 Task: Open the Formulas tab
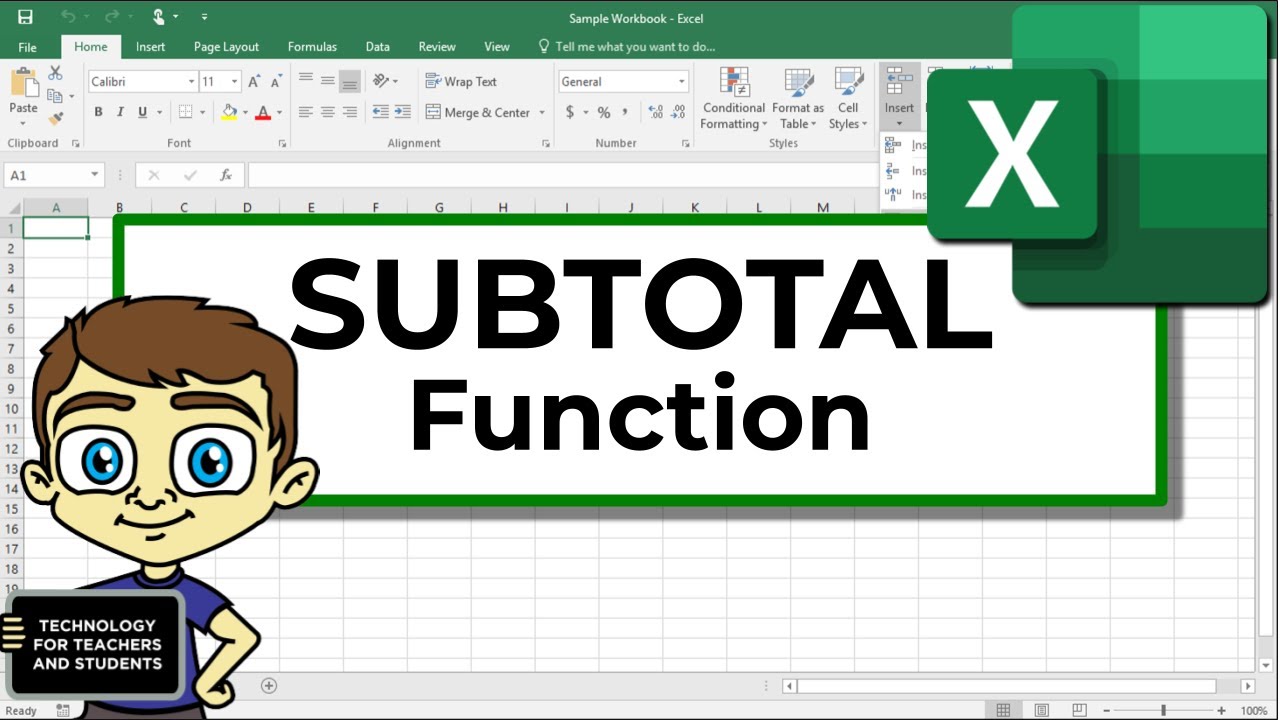(312, 47)
